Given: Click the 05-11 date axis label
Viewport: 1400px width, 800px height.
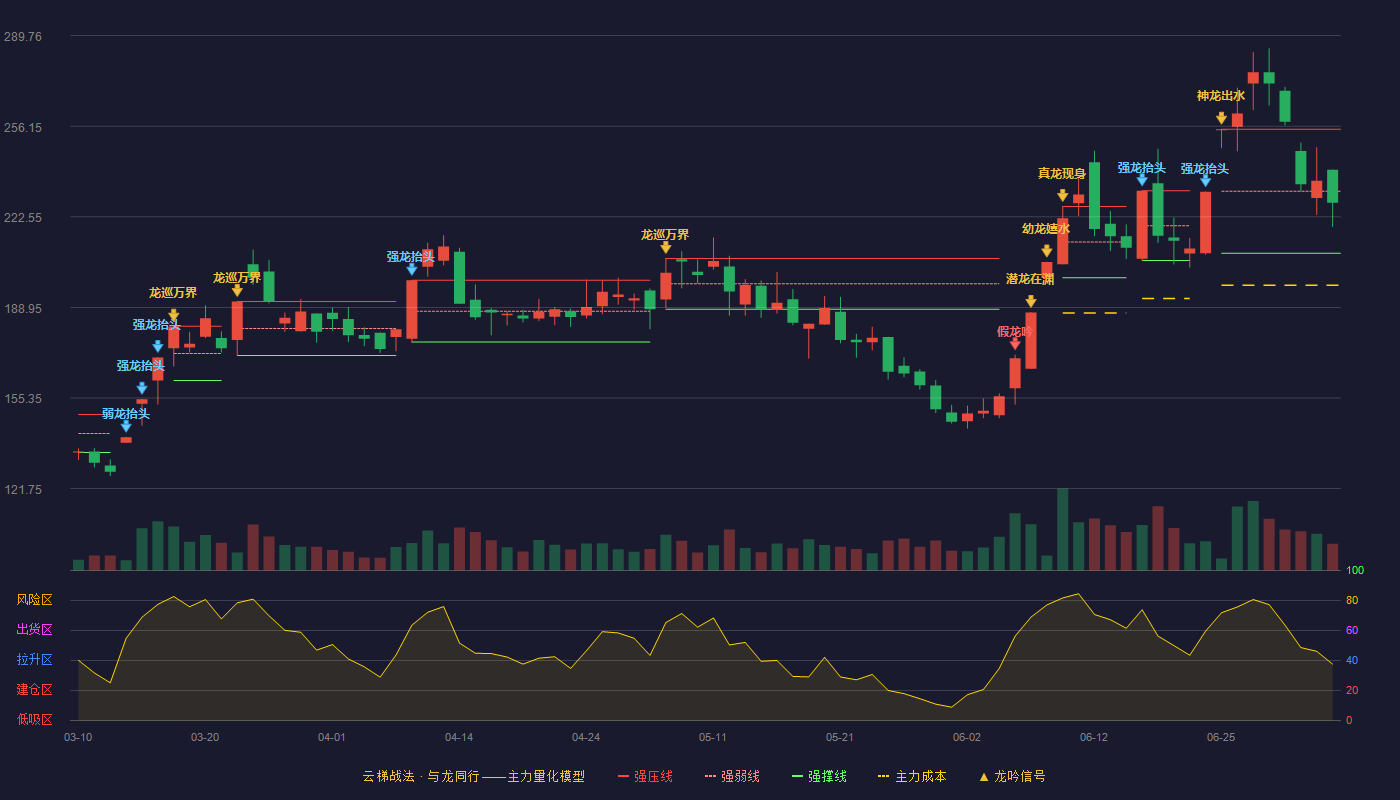Looking at the screenshot, I should pos(713,737).
